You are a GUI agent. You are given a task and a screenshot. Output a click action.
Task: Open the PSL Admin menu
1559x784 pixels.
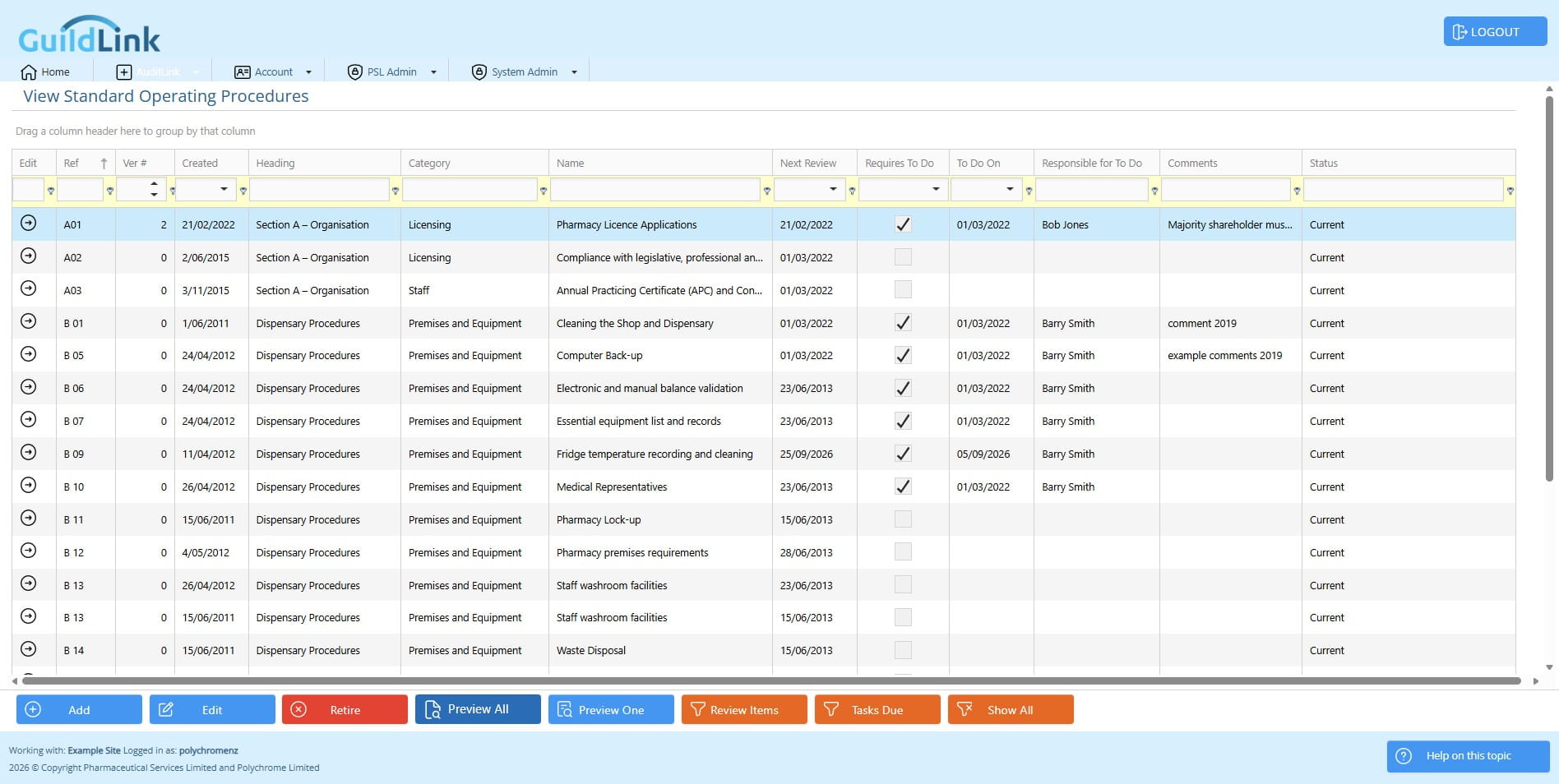391,72
